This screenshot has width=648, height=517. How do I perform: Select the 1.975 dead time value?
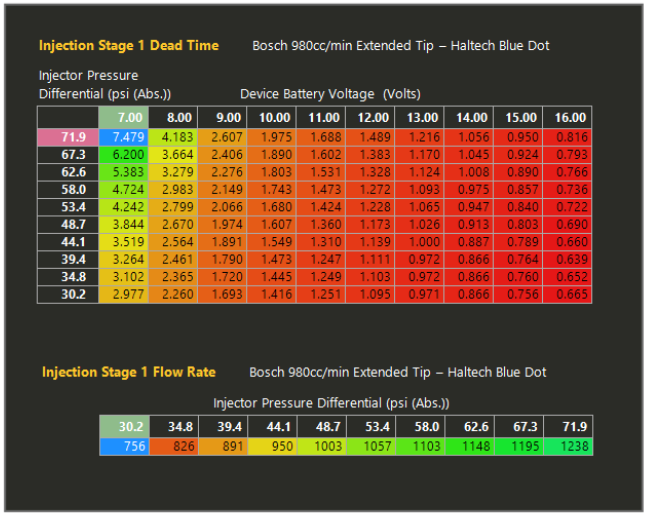point(272,137)
